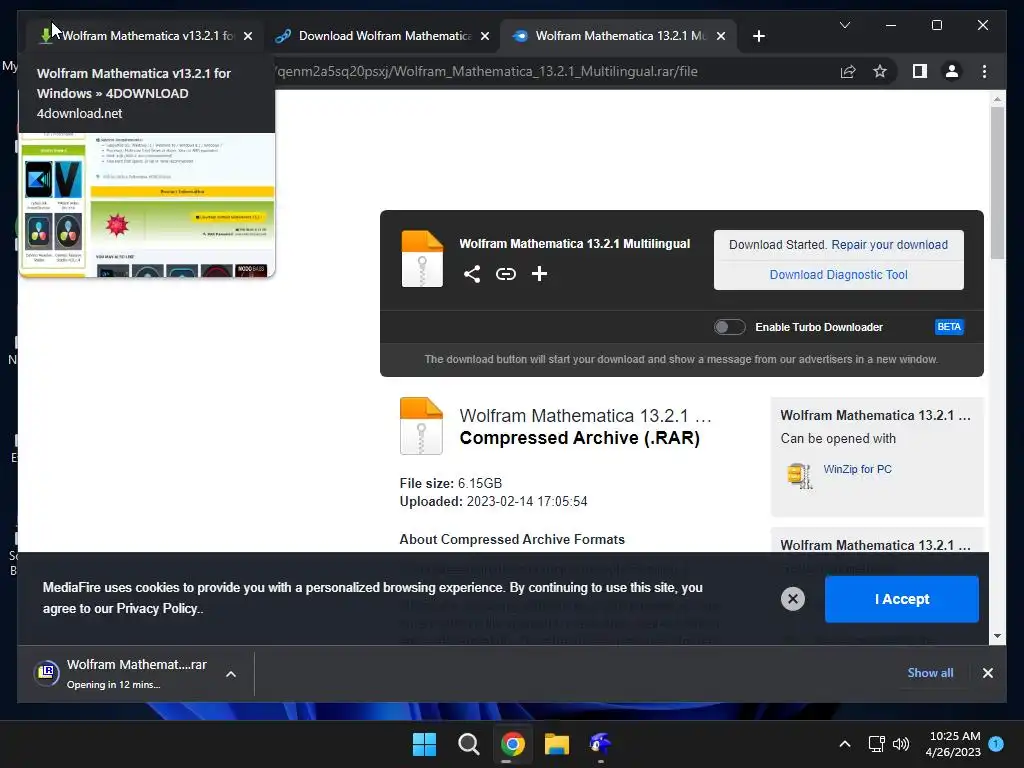Show hidden system tray icons
The width and height of the screenshot is (1024, 768).
point(844,744)
